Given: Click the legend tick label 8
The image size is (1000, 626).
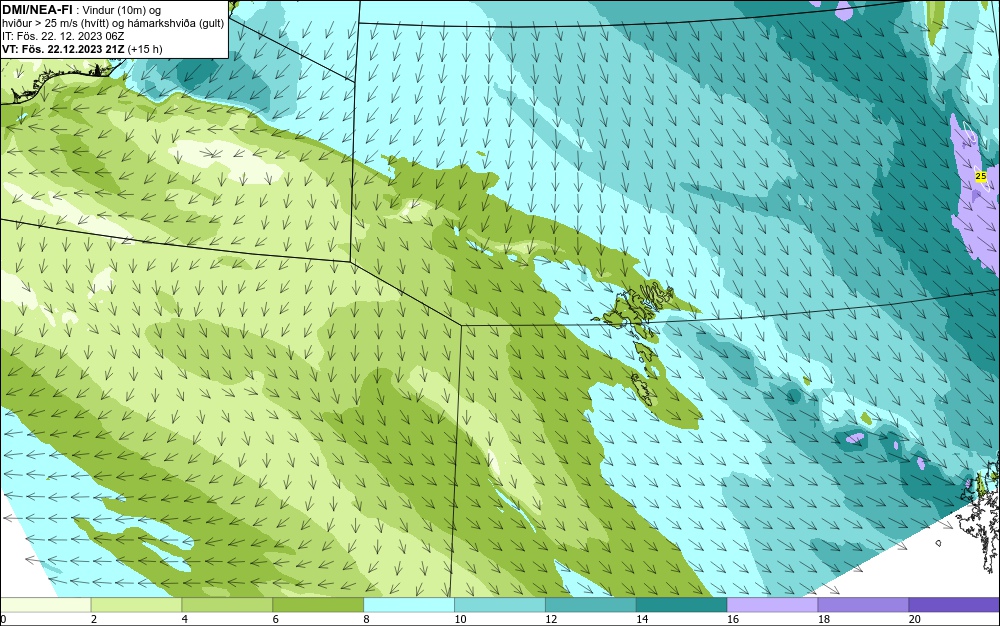Looking at the screenshot, I should coord(366,619).
